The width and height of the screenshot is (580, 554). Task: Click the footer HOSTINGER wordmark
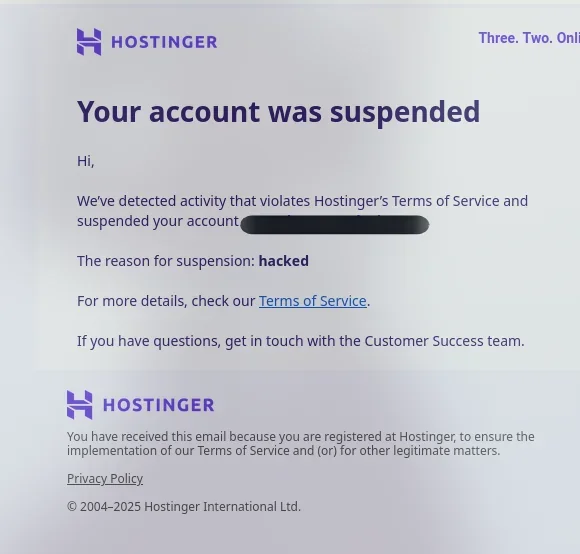click(159, 405)
